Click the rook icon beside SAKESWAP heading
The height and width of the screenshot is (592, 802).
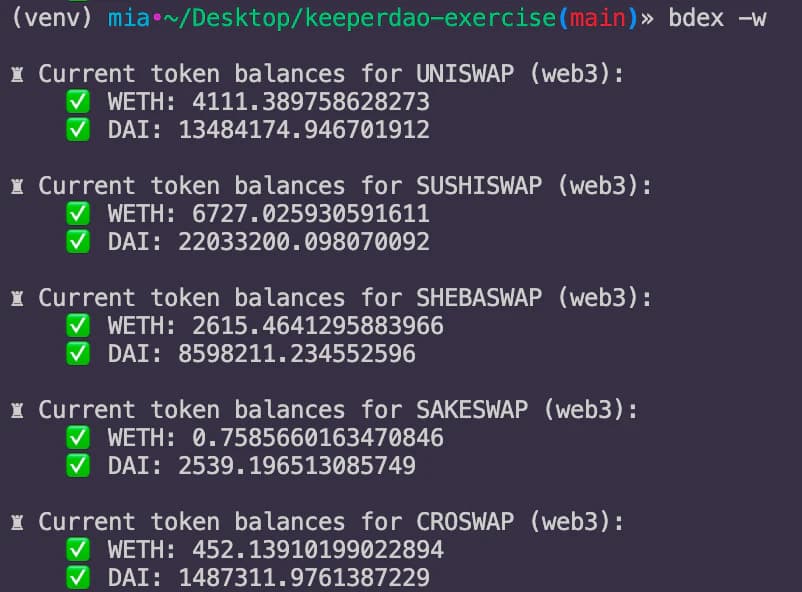(17, 410)
